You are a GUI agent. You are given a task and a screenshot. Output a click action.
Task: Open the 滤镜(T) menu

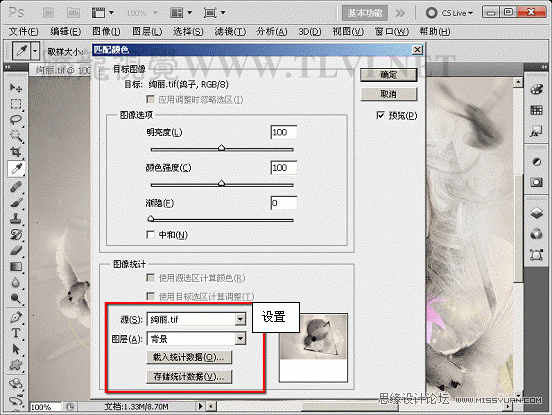pyautogui.click(x=230, y=32)
